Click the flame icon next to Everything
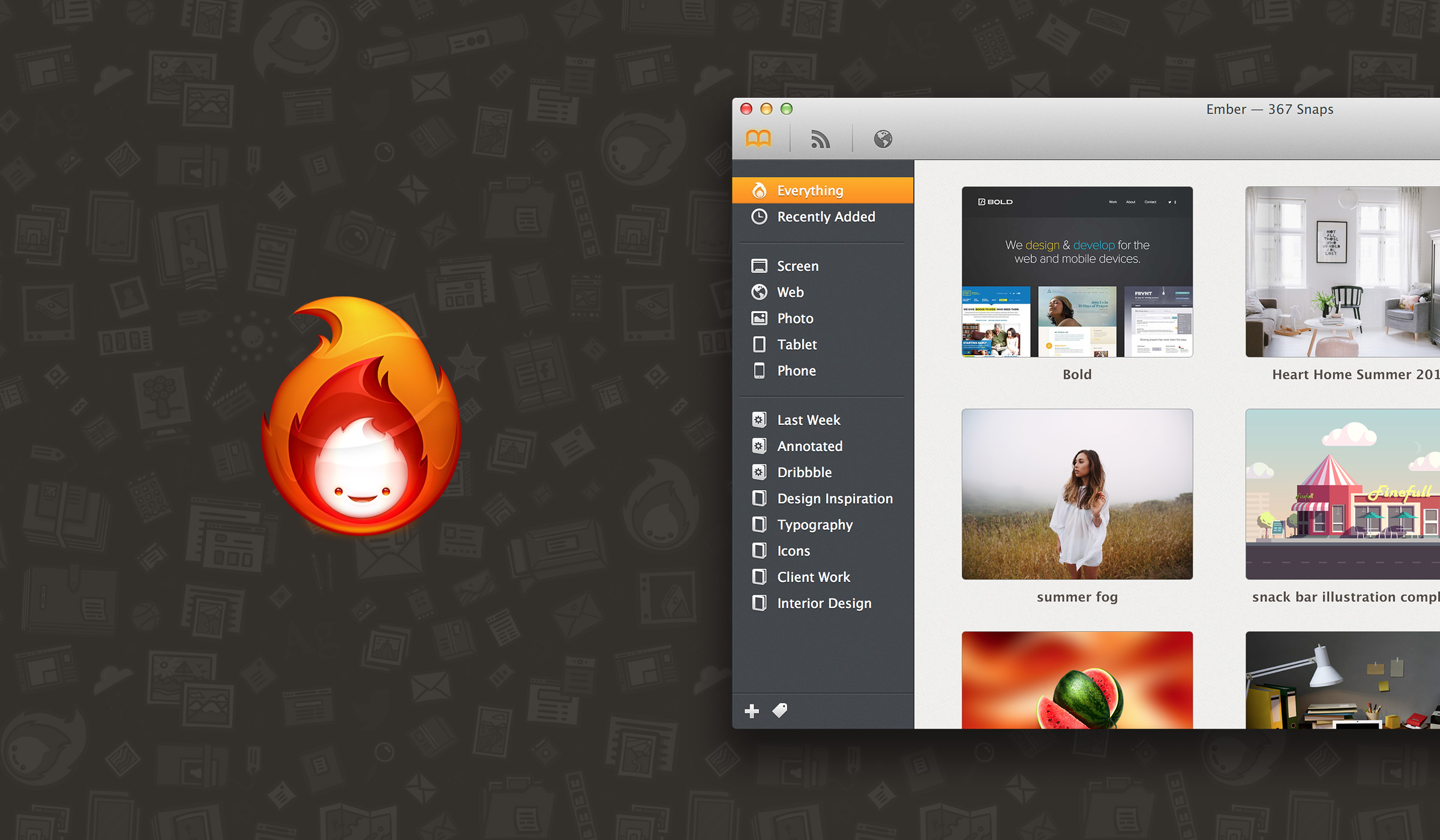This screenshot has width=1440, height=840. coord(760,190)
